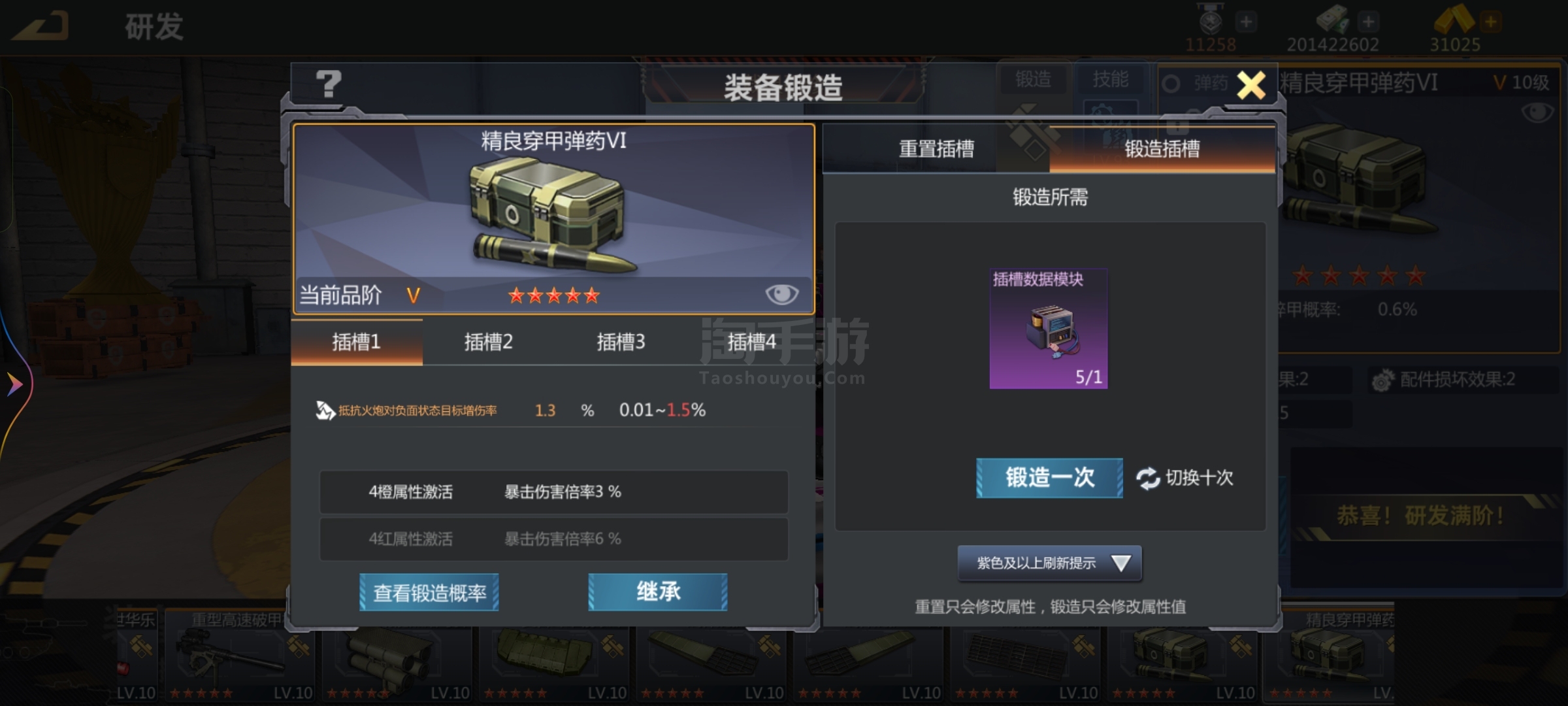
Task: Add cash currency with plus icon
Action: coord(1368,22)
